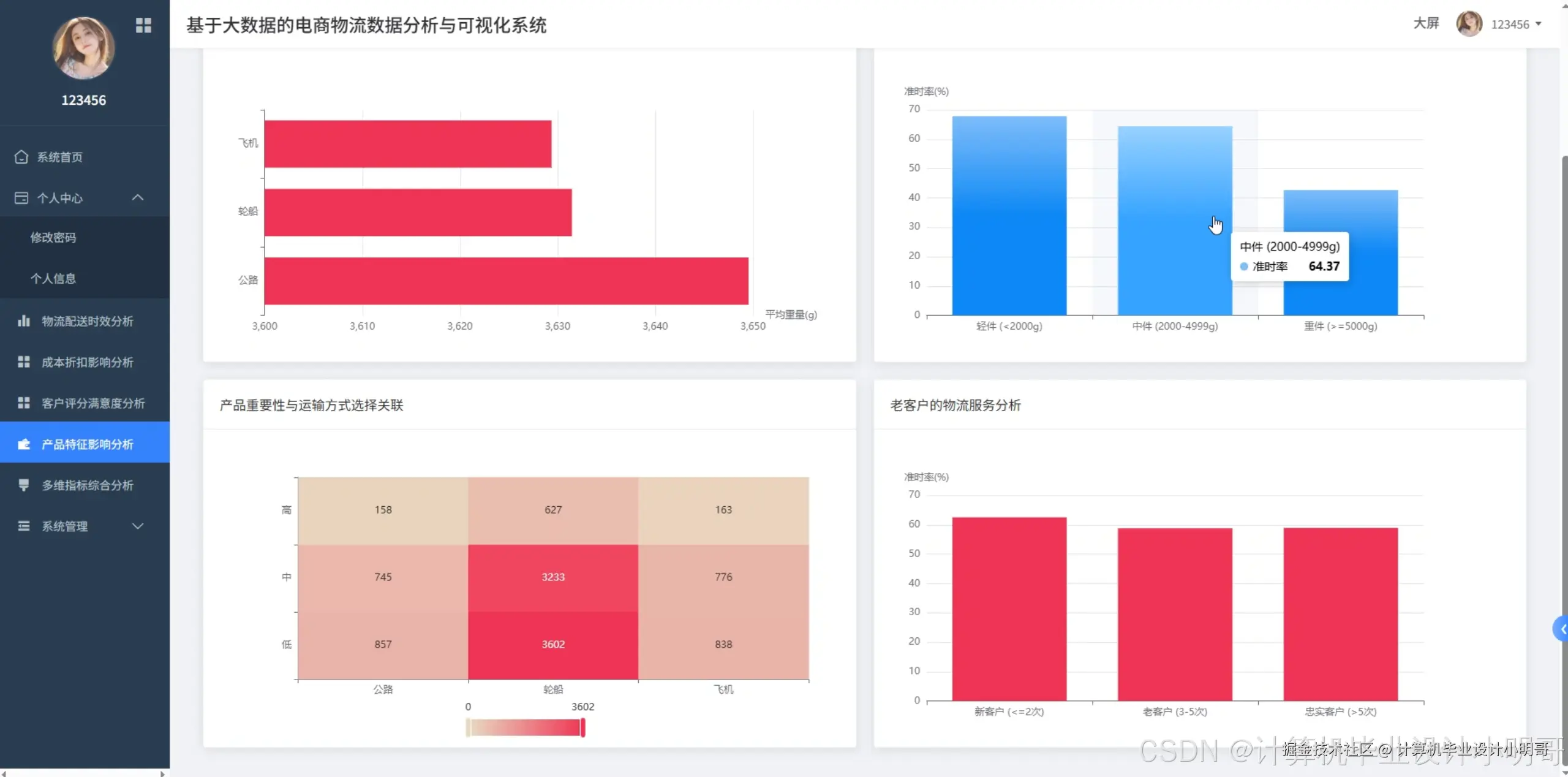Click the bar chart icon for 物流配送时效分析
The image size is (1568, 777).
point(24,321)
